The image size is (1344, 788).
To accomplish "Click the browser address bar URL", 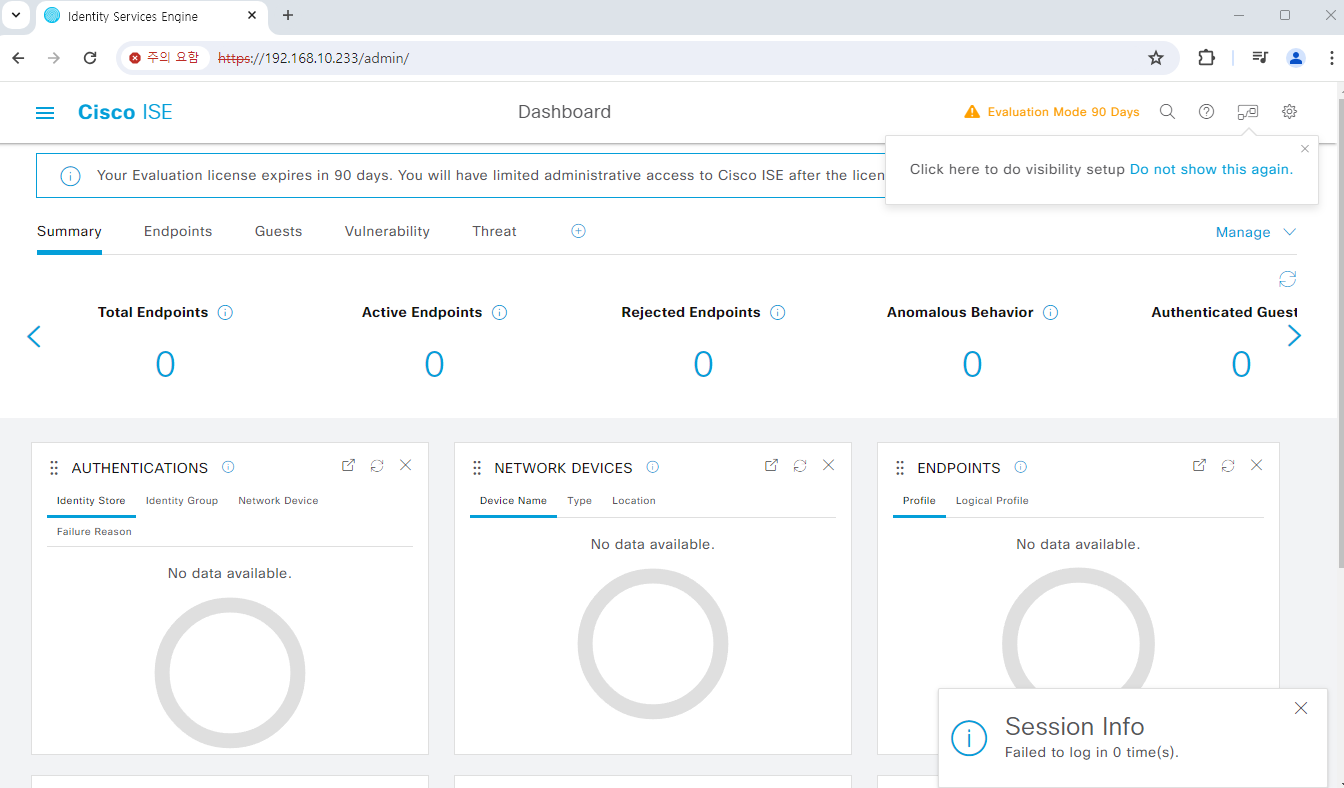I will pos(314,58).
